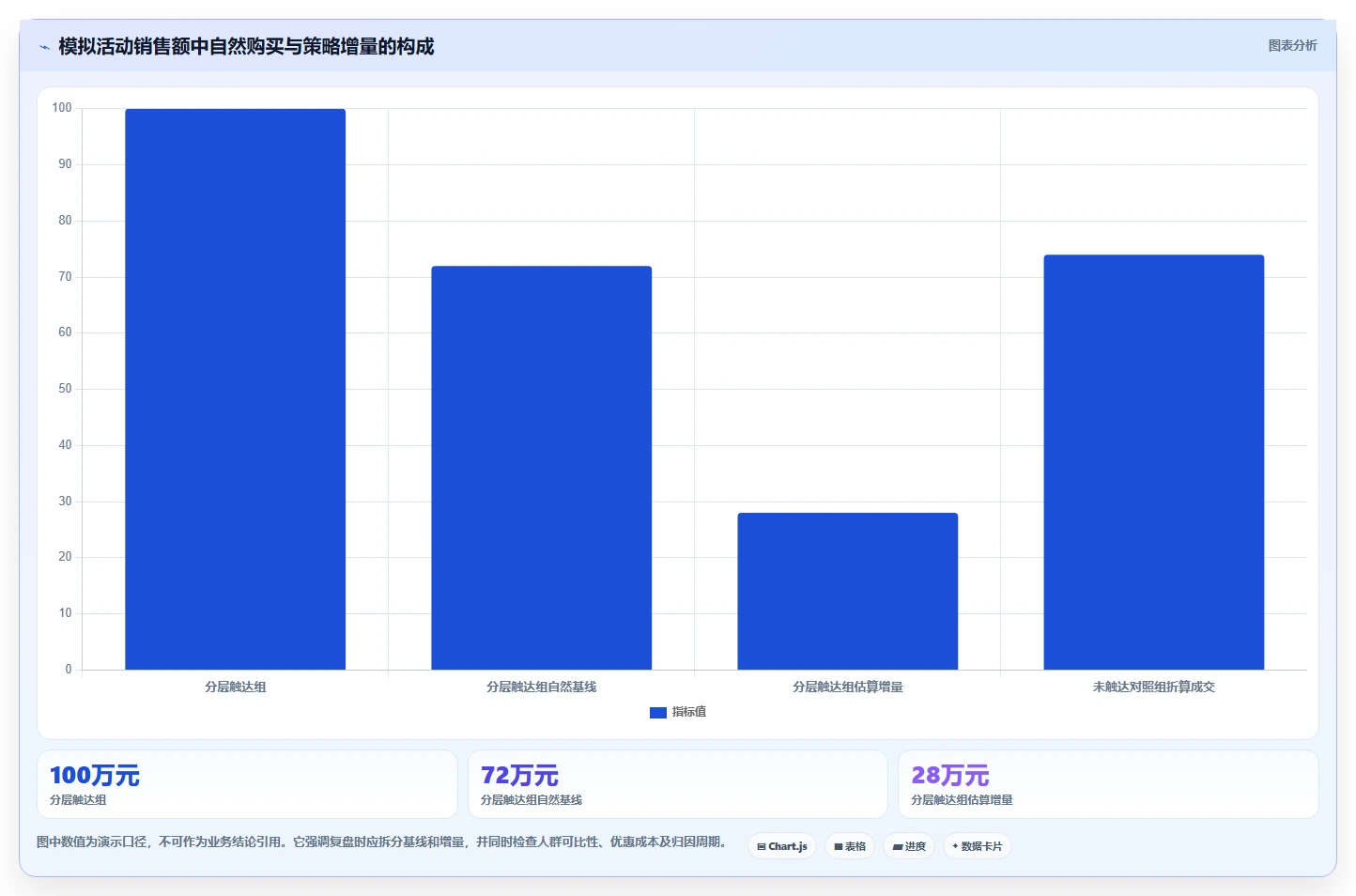Click the 未触达对照组折算成交 bar

pos(1153,462)
